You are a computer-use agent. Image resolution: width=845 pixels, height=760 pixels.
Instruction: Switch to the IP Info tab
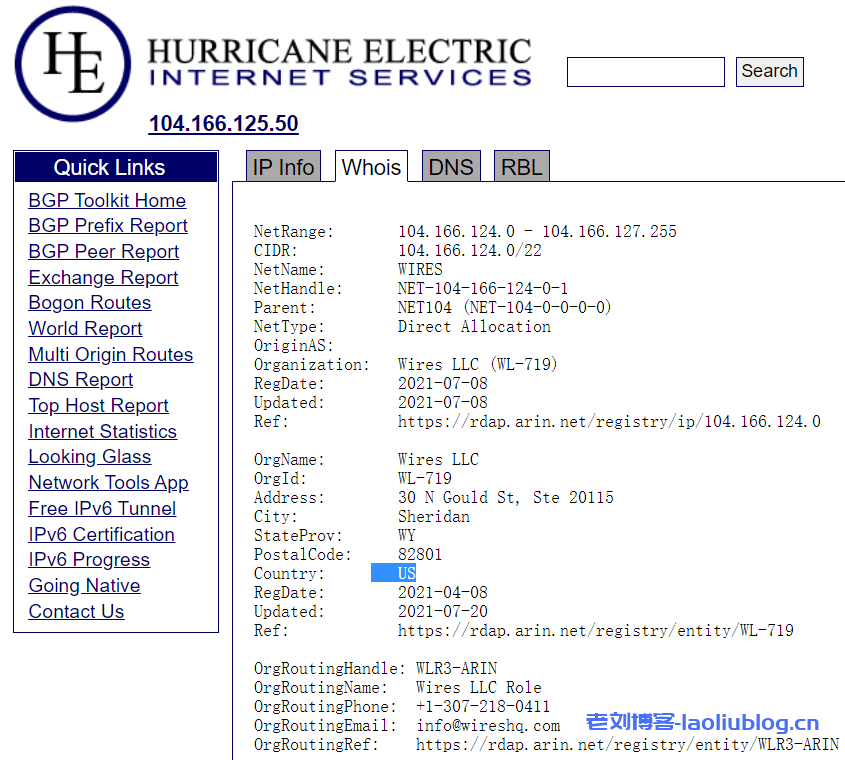283,167
